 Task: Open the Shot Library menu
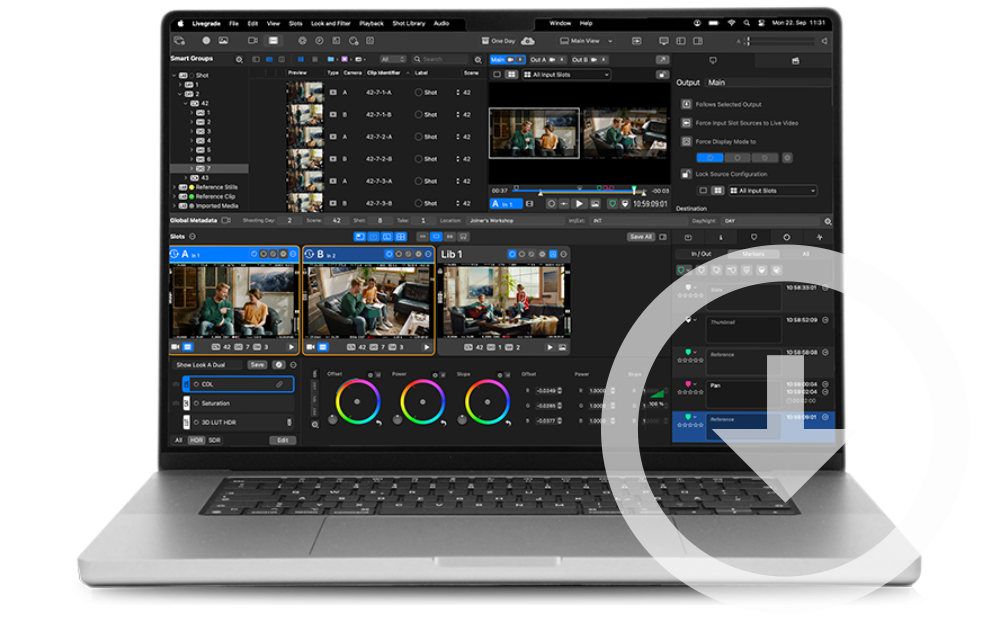click(x=407, y=23)
